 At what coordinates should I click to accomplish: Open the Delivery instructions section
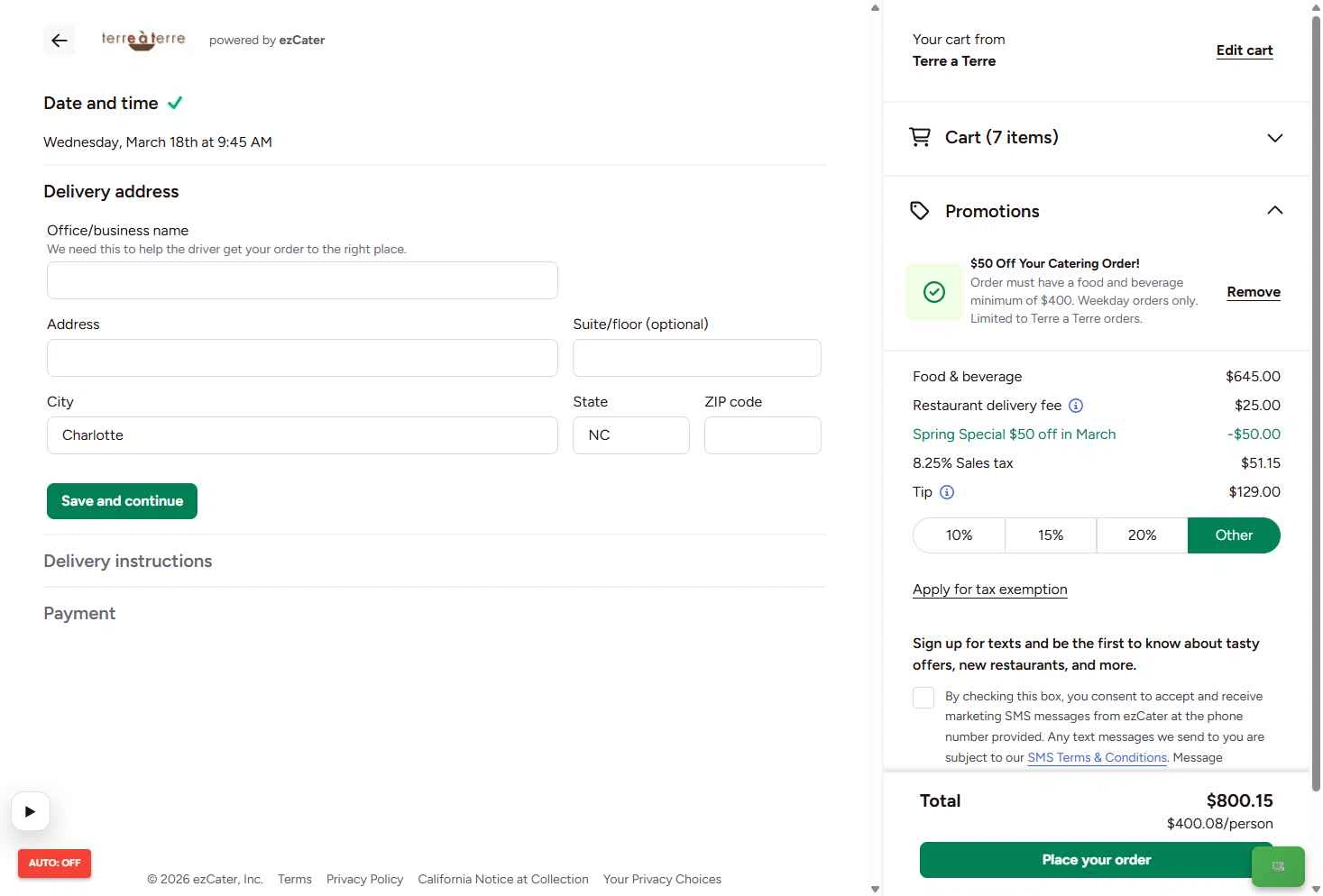128,561
